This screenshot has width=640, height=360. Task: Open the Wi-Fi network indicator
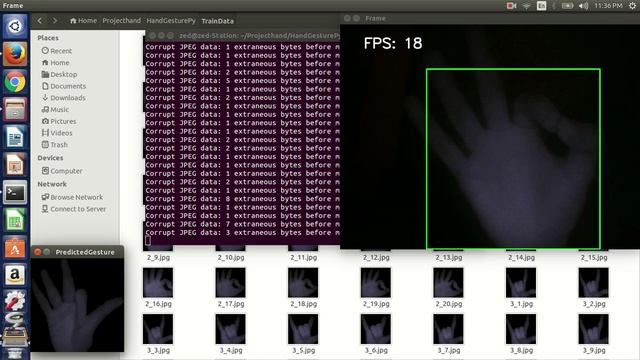(x=527, y=6)
